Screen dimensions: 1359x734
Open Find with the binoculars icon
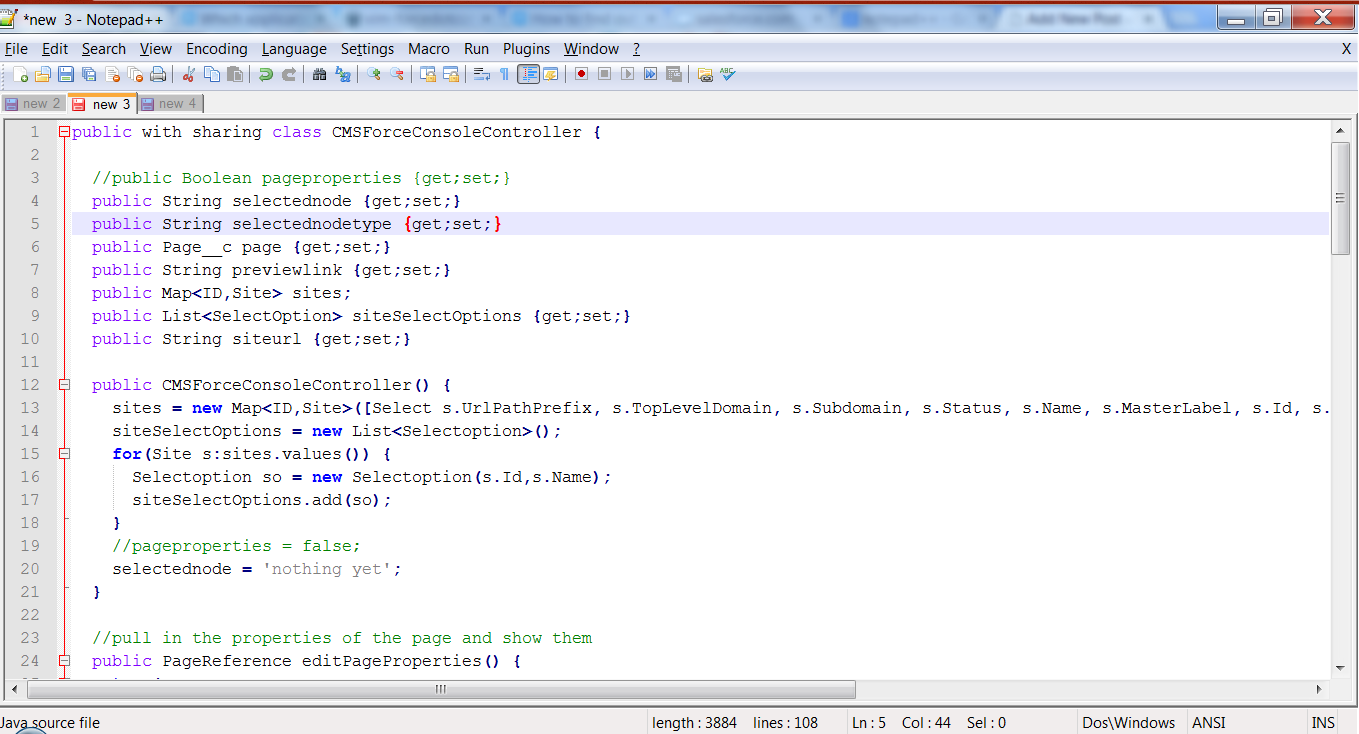[320, 74]
